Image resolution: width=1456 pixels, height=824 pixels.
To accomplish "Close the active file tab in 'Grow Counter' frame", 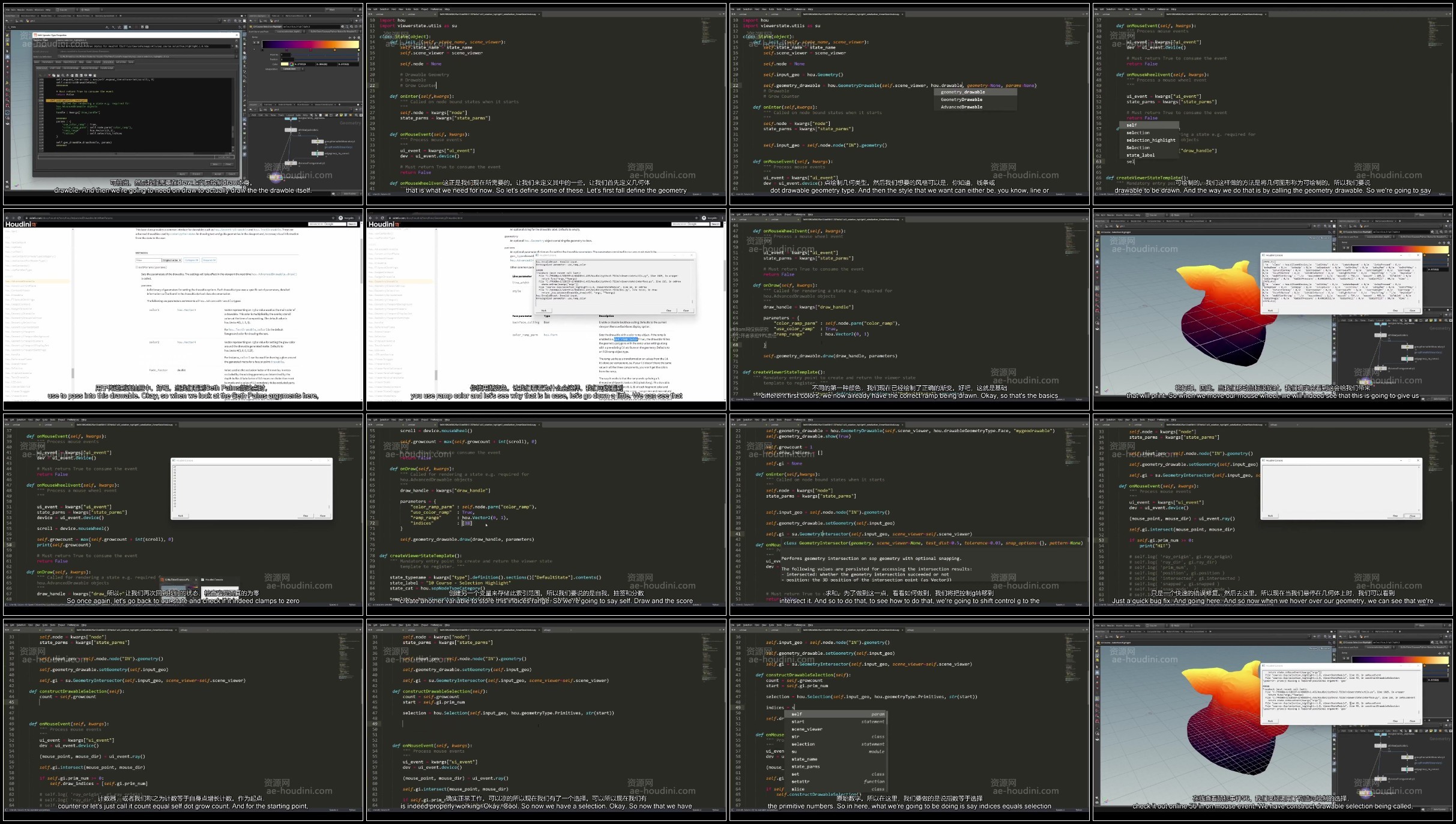I will click(x=540, y=14).
